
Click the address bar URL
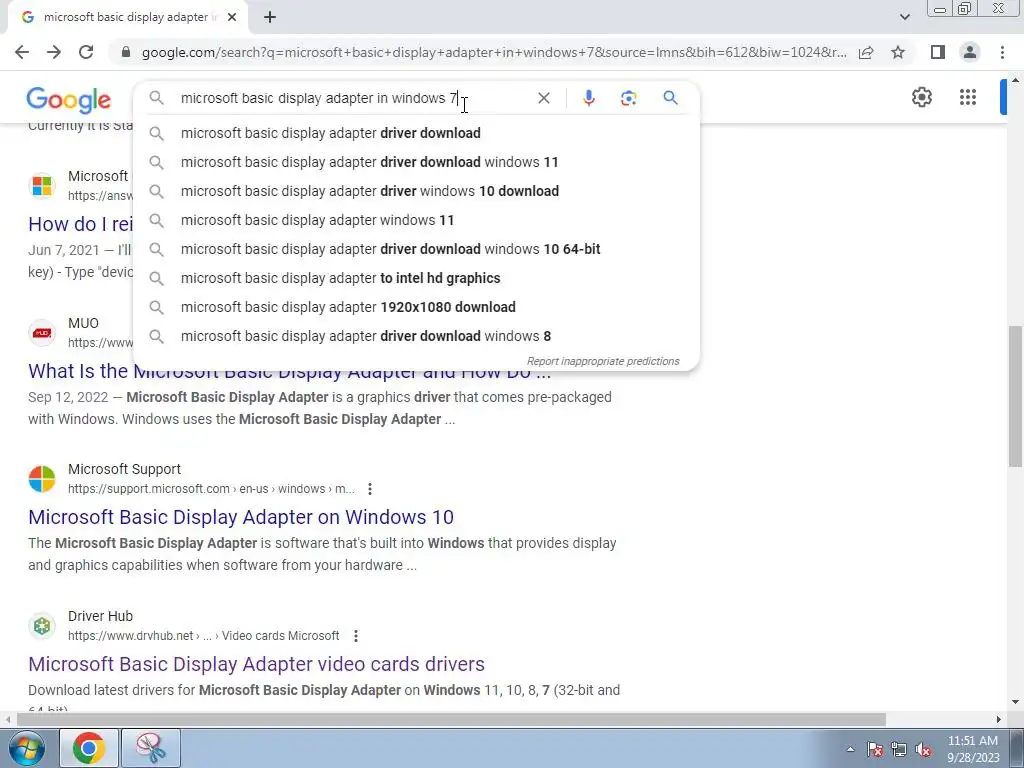click(x=494, y=52)
